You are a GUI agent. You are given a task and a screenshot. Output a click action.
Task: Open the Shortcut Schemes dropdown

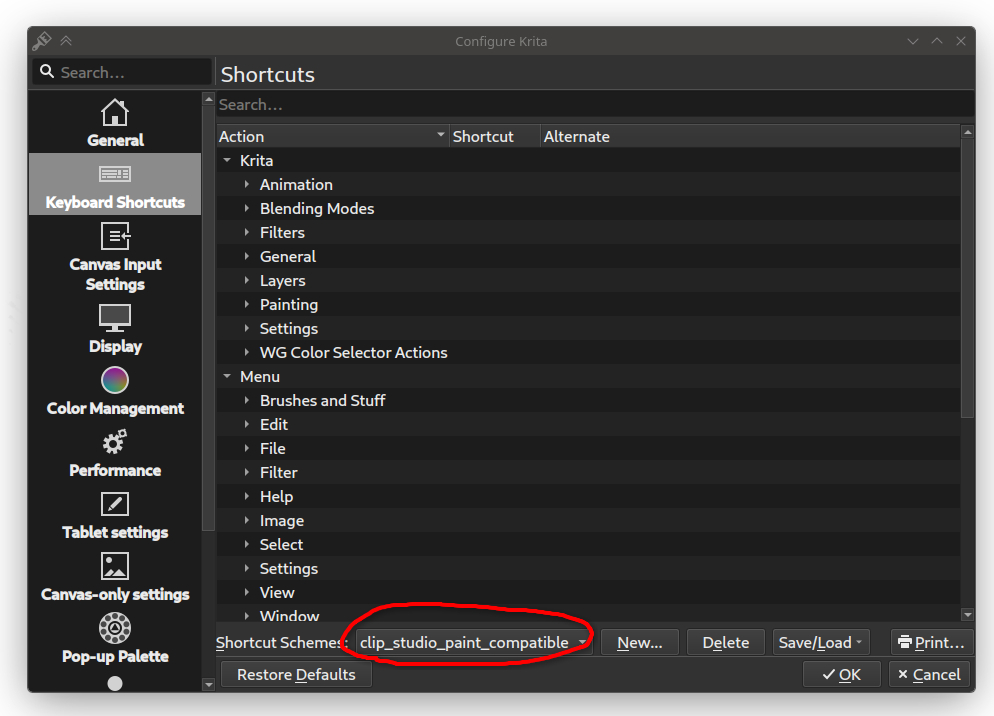click(x=474, y=642)
